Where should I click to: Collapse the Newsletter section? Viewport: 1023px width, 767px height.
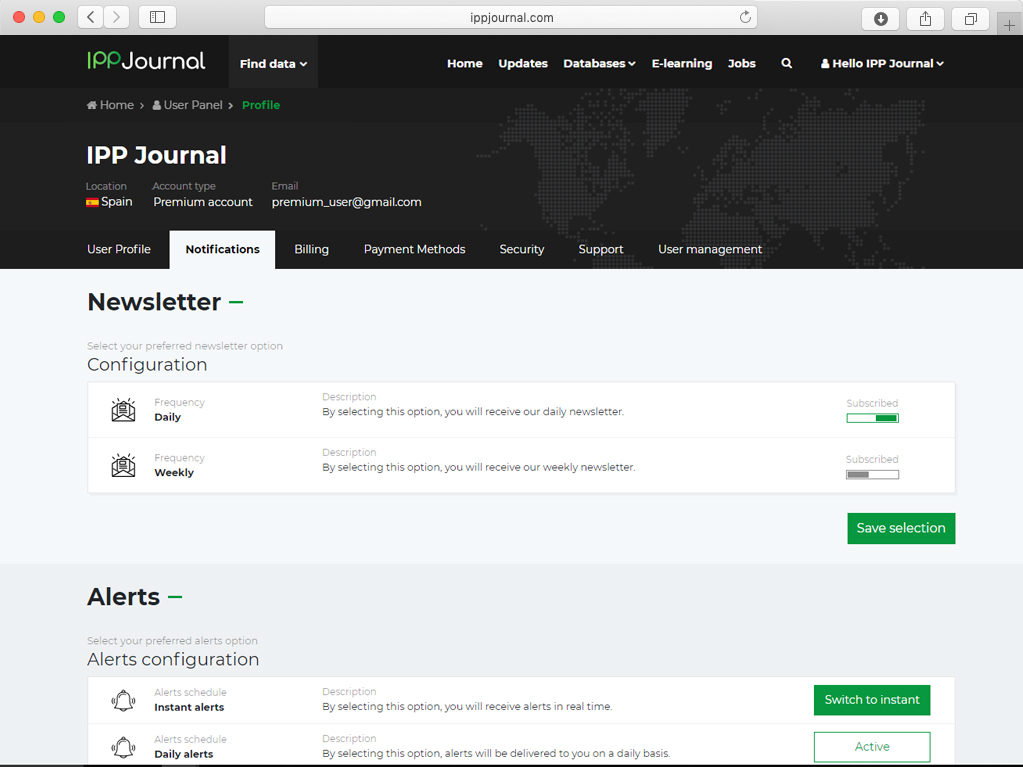pos(236,301)
